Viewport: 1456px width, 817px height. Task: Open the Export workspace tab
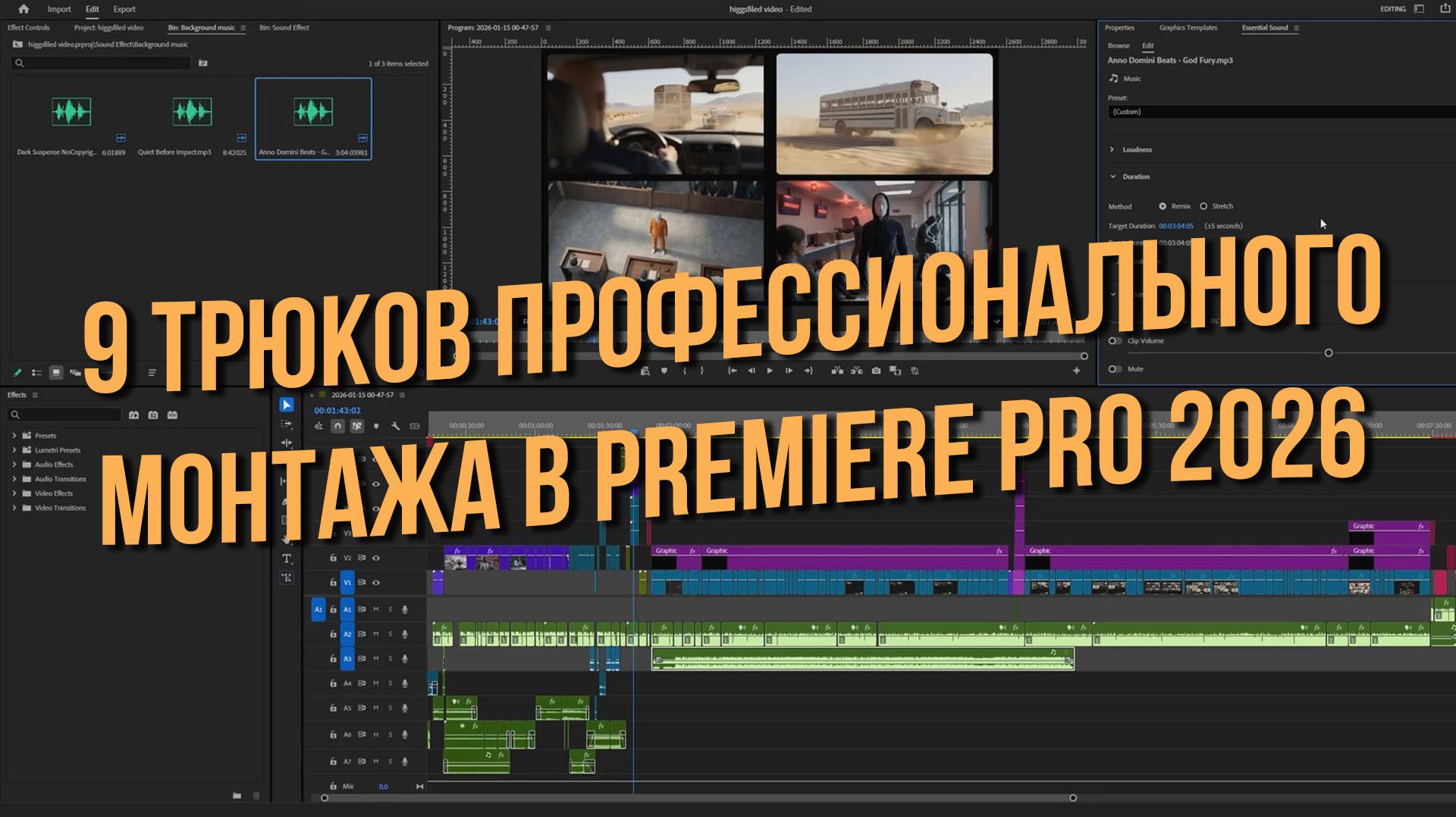click(x=124, y=9)
